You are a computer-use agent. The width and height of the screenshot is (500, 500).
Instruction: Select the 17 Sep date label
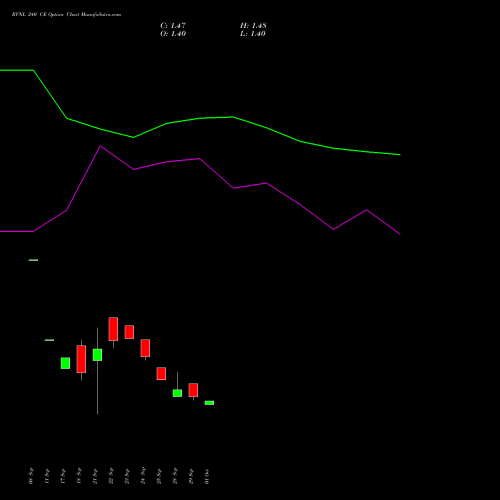click(x=63, y=476)
